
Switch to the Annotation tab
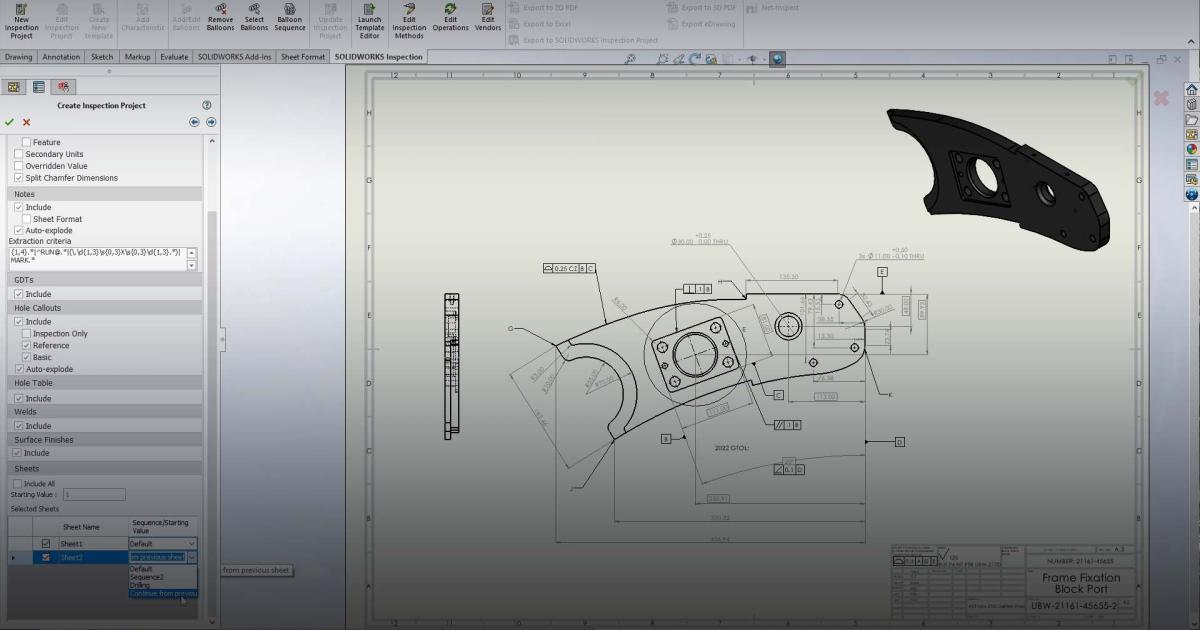pyautogui.click(x=61, y=57)
